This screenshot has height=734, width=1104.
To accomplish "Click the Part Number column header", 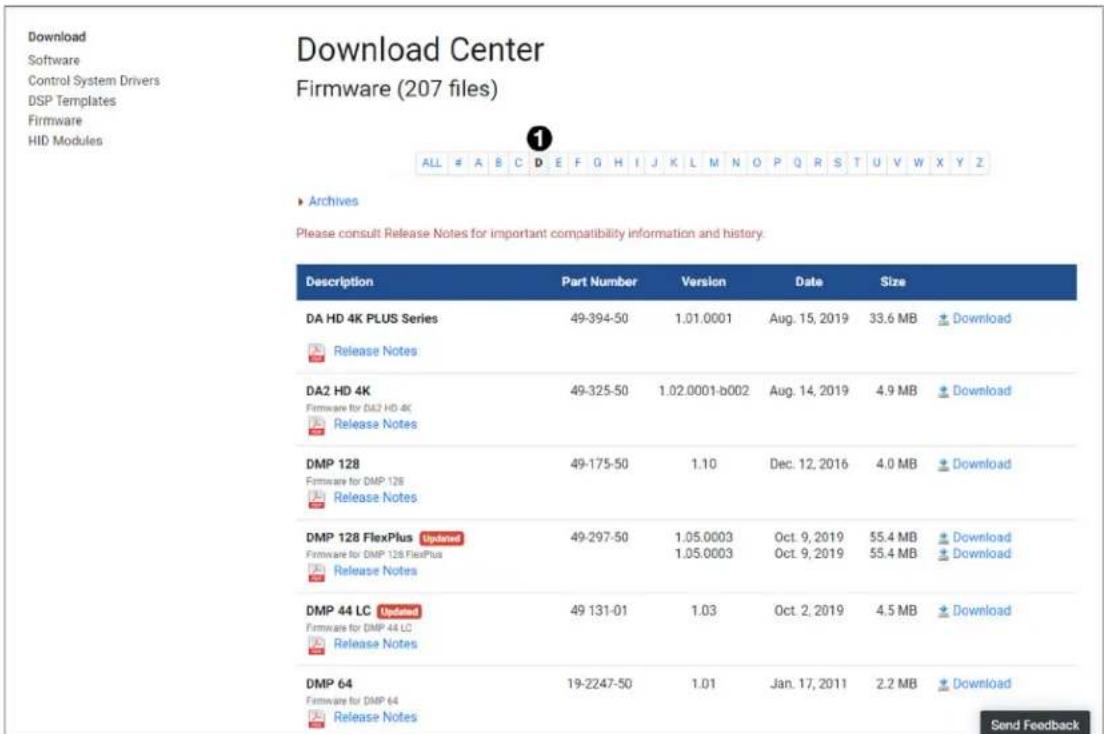I will [599, 282].
